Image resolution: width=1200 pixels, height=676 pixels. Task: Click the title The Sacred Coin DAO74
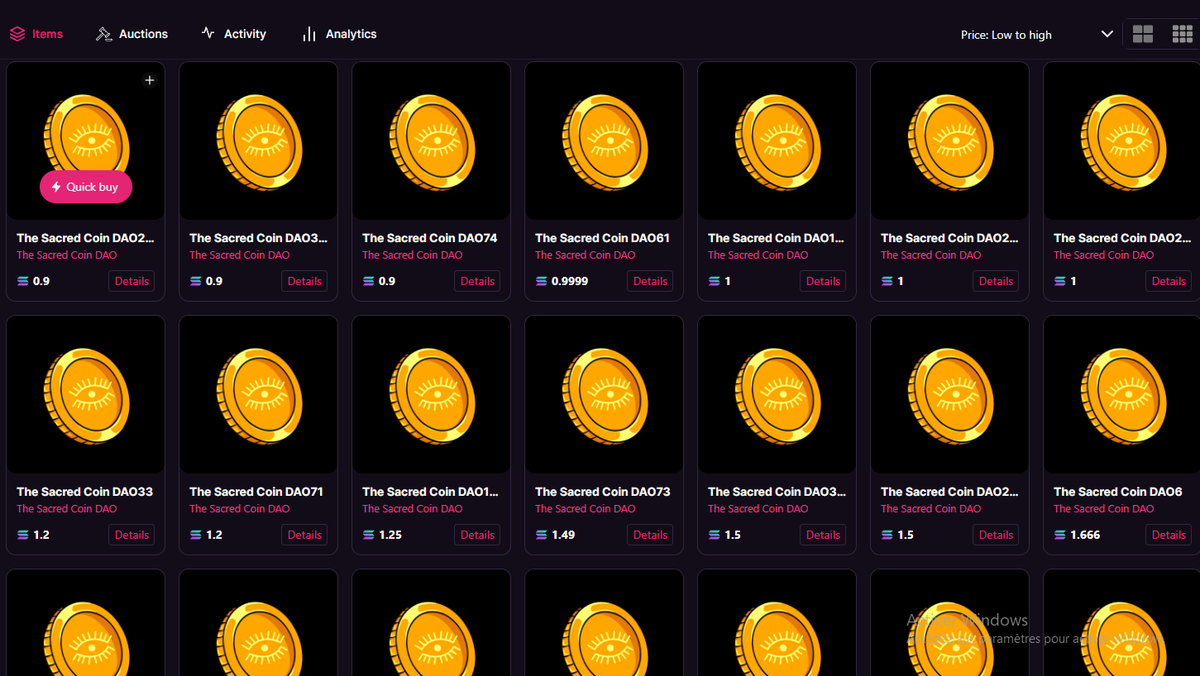click(x=429, y=238)
